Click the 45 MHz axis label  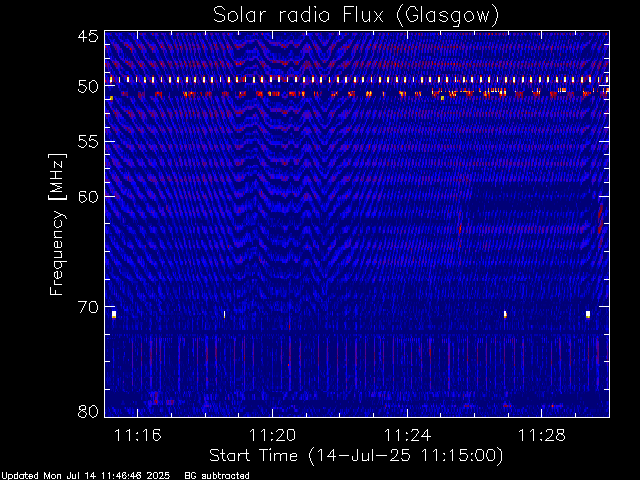(x=88, y=36)
